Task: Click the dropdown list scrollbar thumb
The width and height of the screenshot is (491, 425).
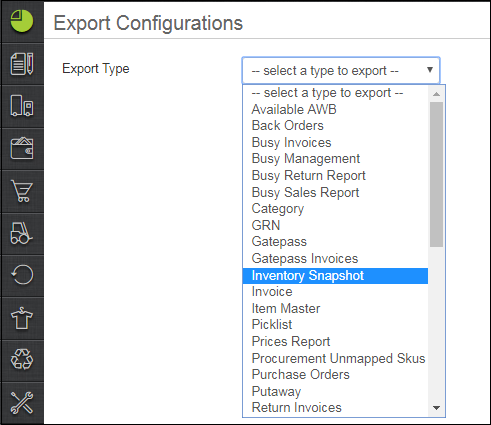Action: (x=436, y=174)
